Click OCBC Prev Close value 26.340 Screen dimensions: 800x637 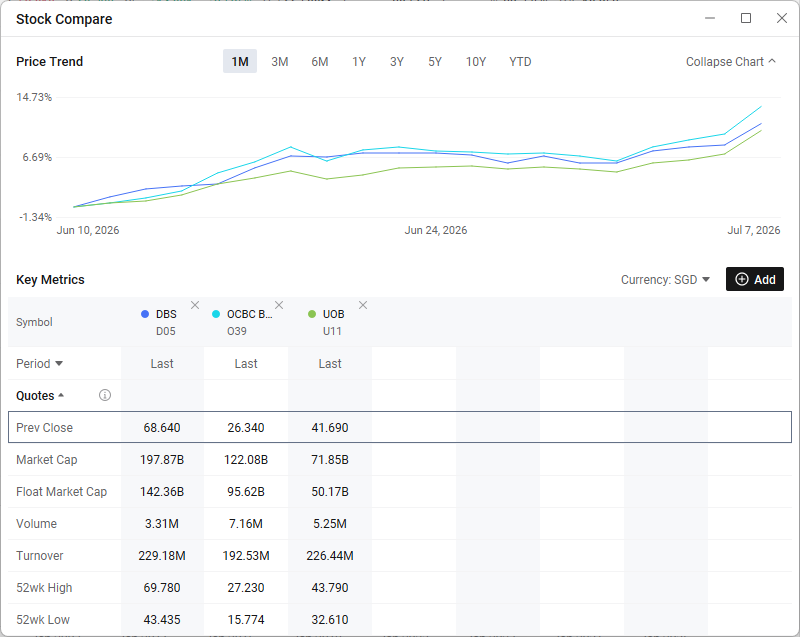tap(246, 428)
